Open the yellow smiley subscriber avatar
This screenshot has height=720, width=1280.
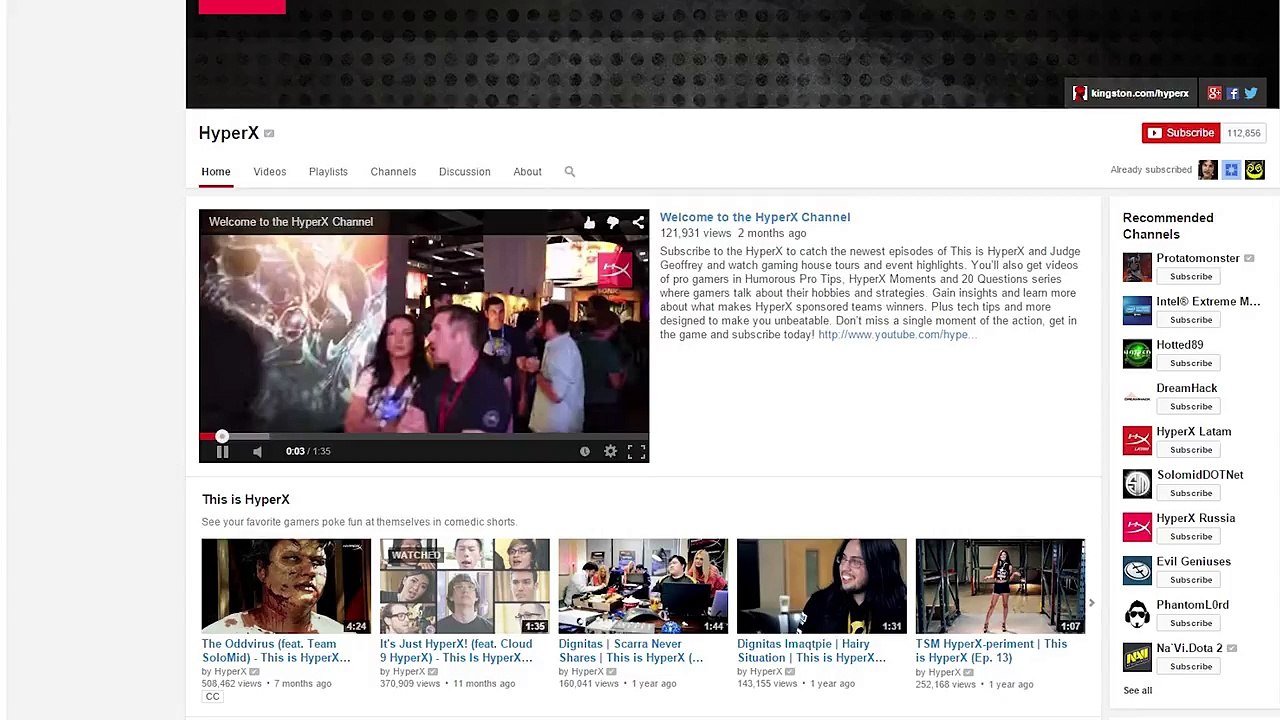click(x=1254, y=170)
